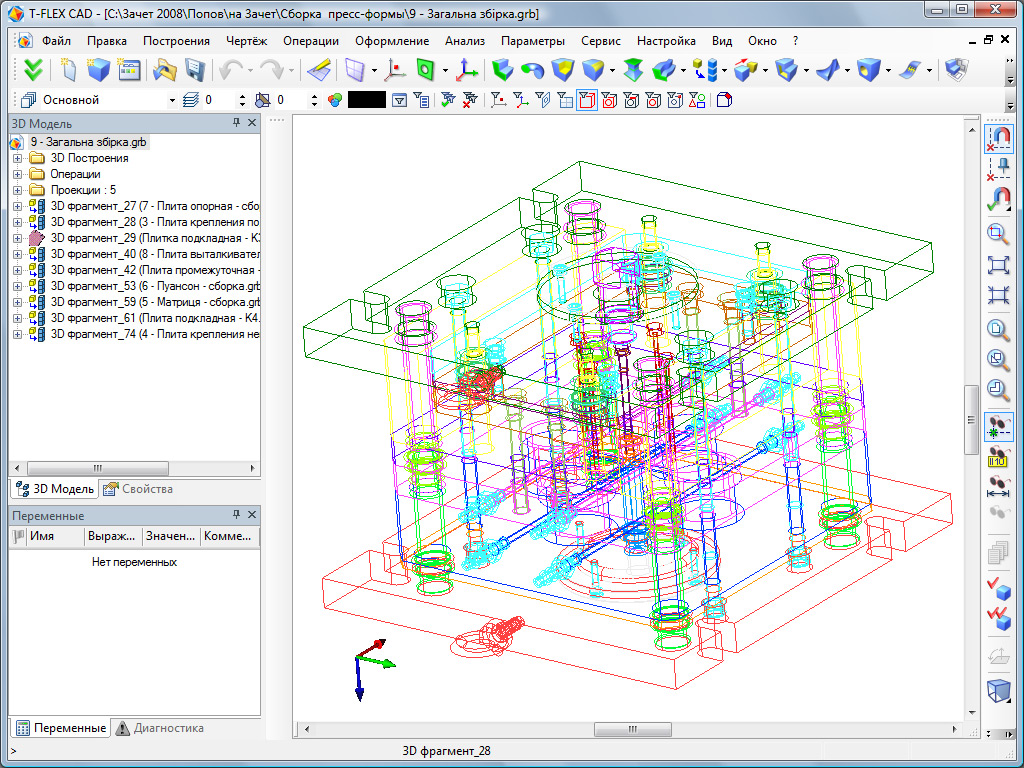Expand the 3D фрагмент_74 tree node

(x=18, y=334)
